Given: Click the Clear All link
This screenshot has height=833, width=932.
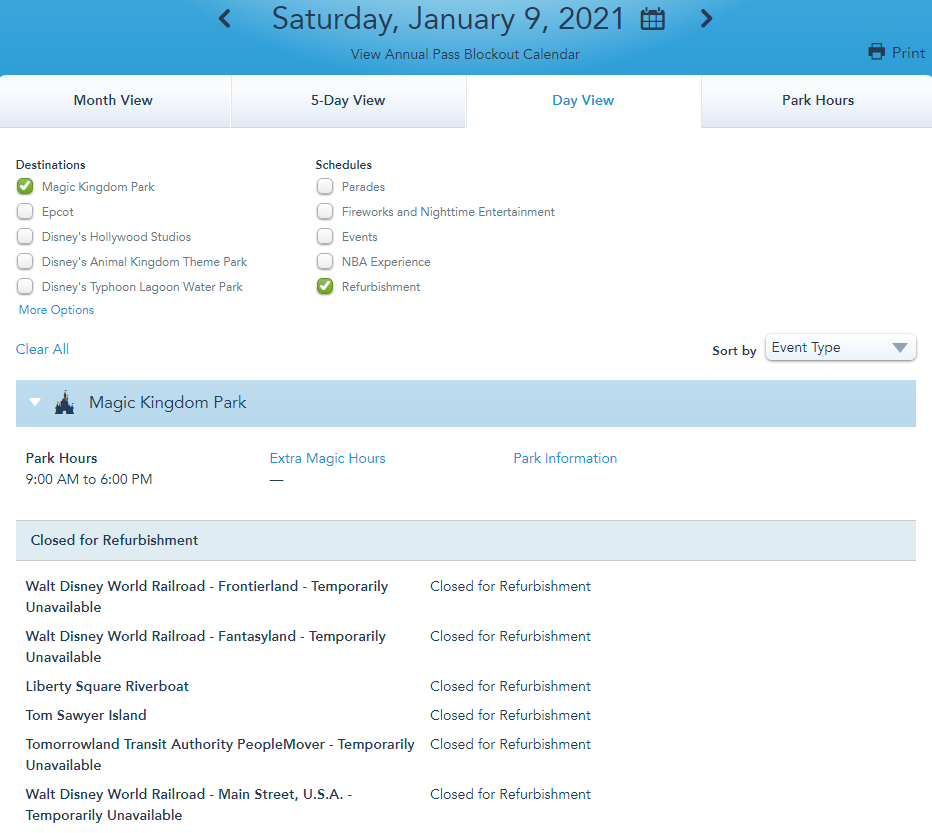Looking at the screenshot, I should [42, 349].
